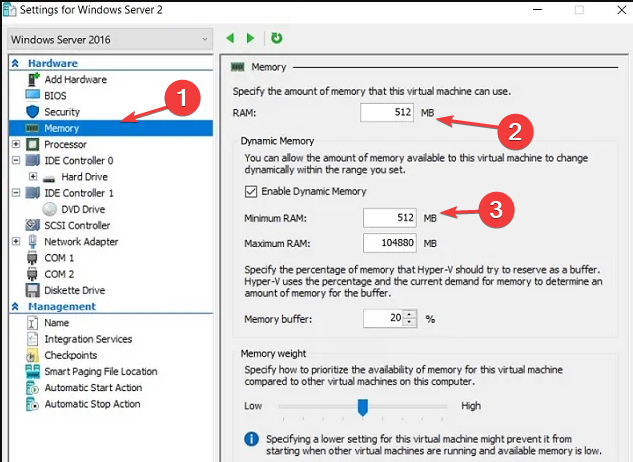Open the Checkpoints management item
The image size is (633, 462).
click(x=71, y=355)
